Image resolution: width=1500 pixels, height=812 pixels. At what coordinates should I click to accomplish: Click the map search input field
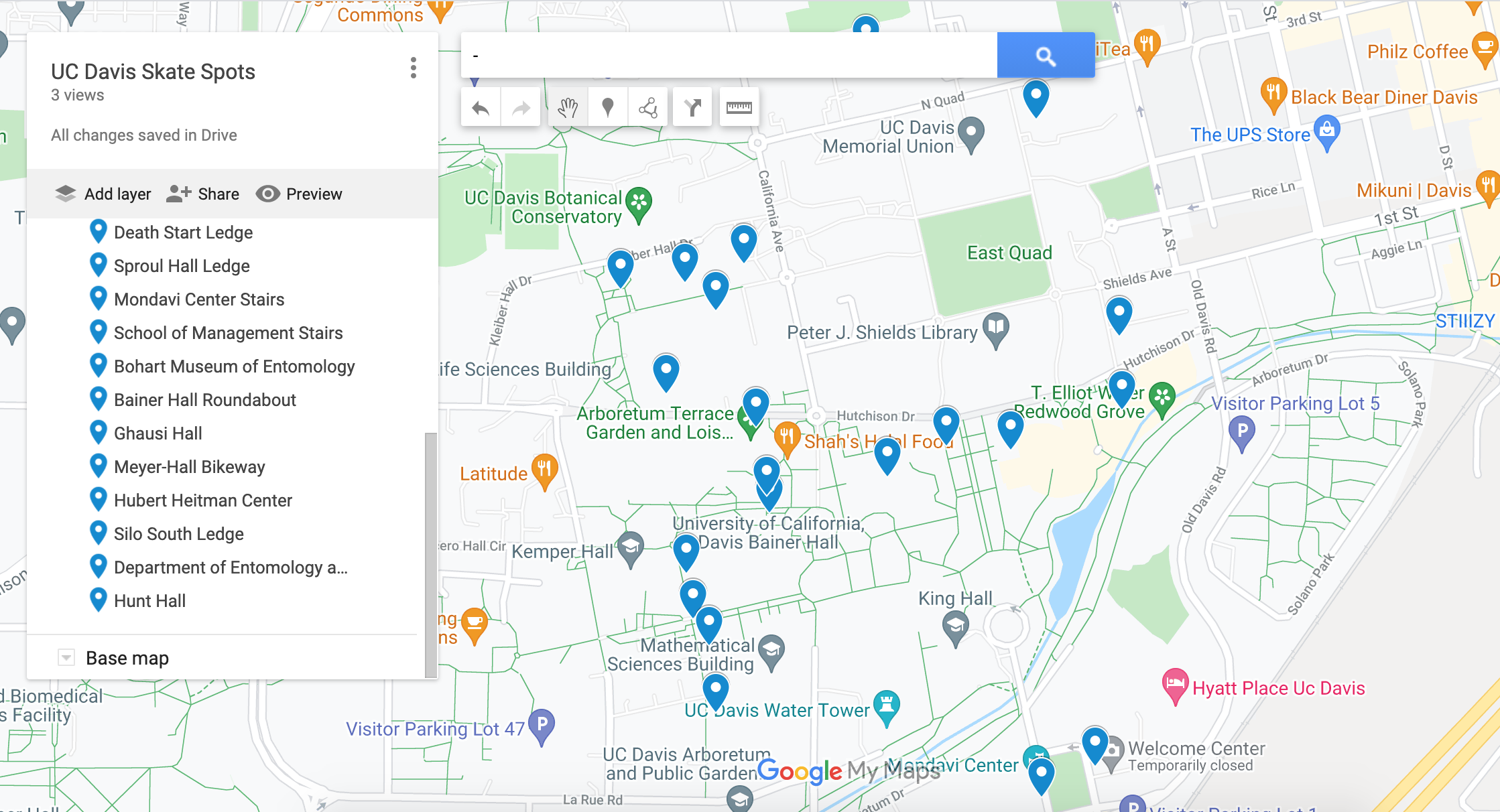(x=729, y=56)
